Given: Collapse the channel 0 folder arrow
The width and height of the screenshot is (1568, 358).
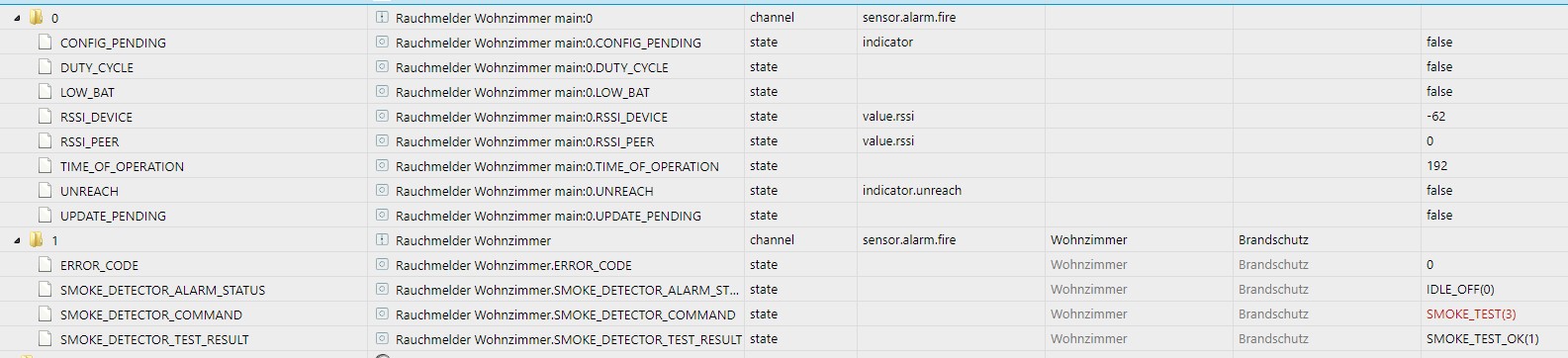Looking at the screenshot, I should pyautogui.click(x=18, y=18).
